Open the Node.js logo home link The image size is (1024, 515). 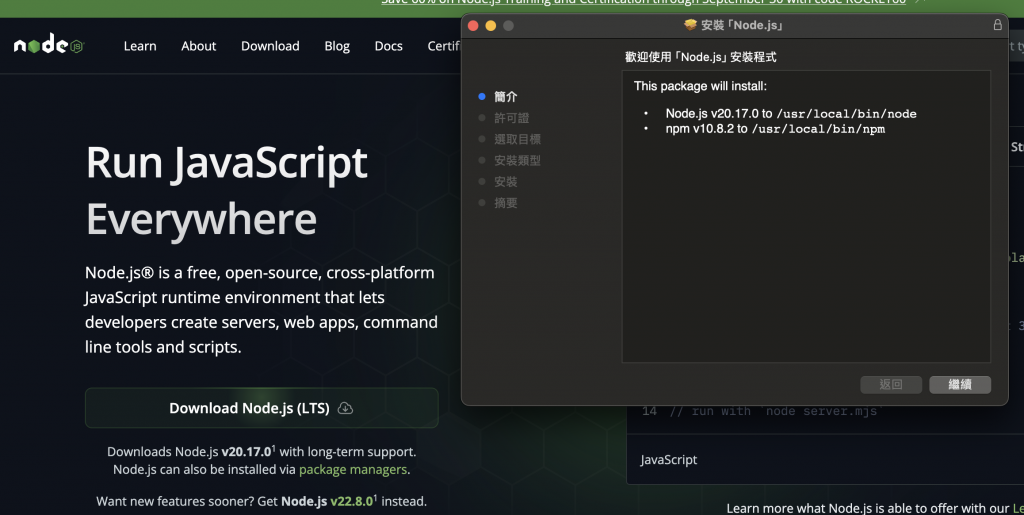click(x=49, y=45)
